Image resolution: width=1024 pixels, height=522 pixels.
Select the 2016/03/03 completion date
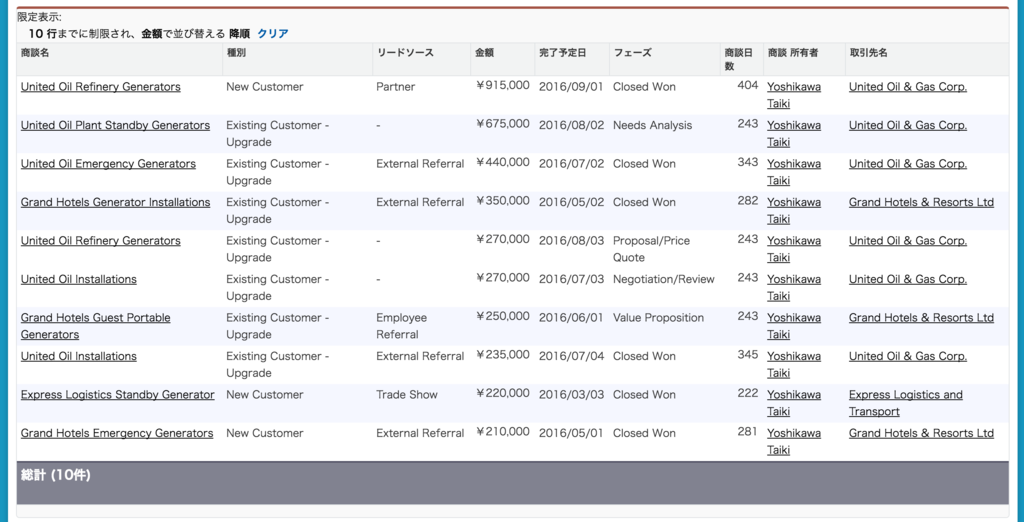[571, 395]
